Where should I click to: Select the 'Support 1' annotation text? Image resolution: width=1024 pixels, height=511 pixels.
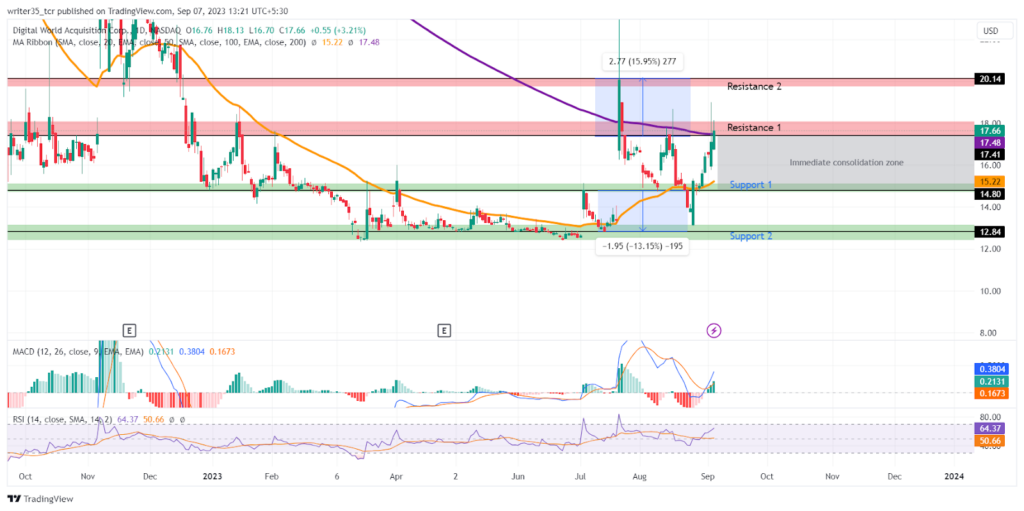pyautogui.click(x=751, y=185)
